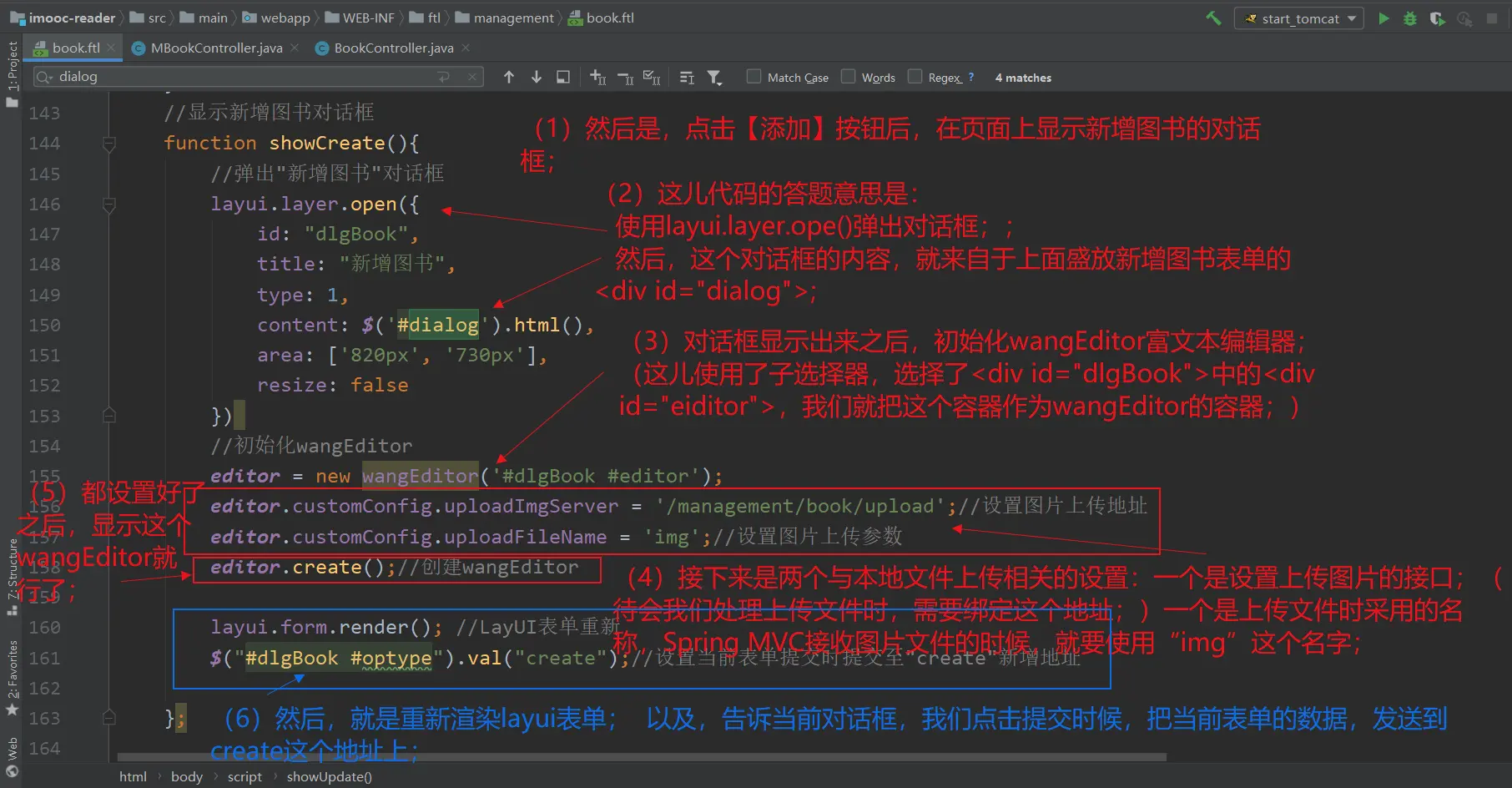The width and height of the screenshot is (1512, 788).
Task: Click book.ftl in the navigation bar
Action: tap(610, 18)
